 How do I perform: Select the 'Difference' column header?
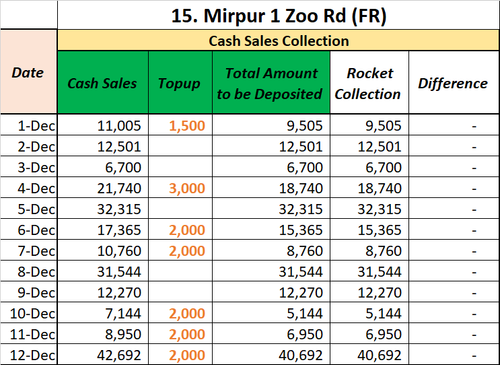(x=454, y=83)
